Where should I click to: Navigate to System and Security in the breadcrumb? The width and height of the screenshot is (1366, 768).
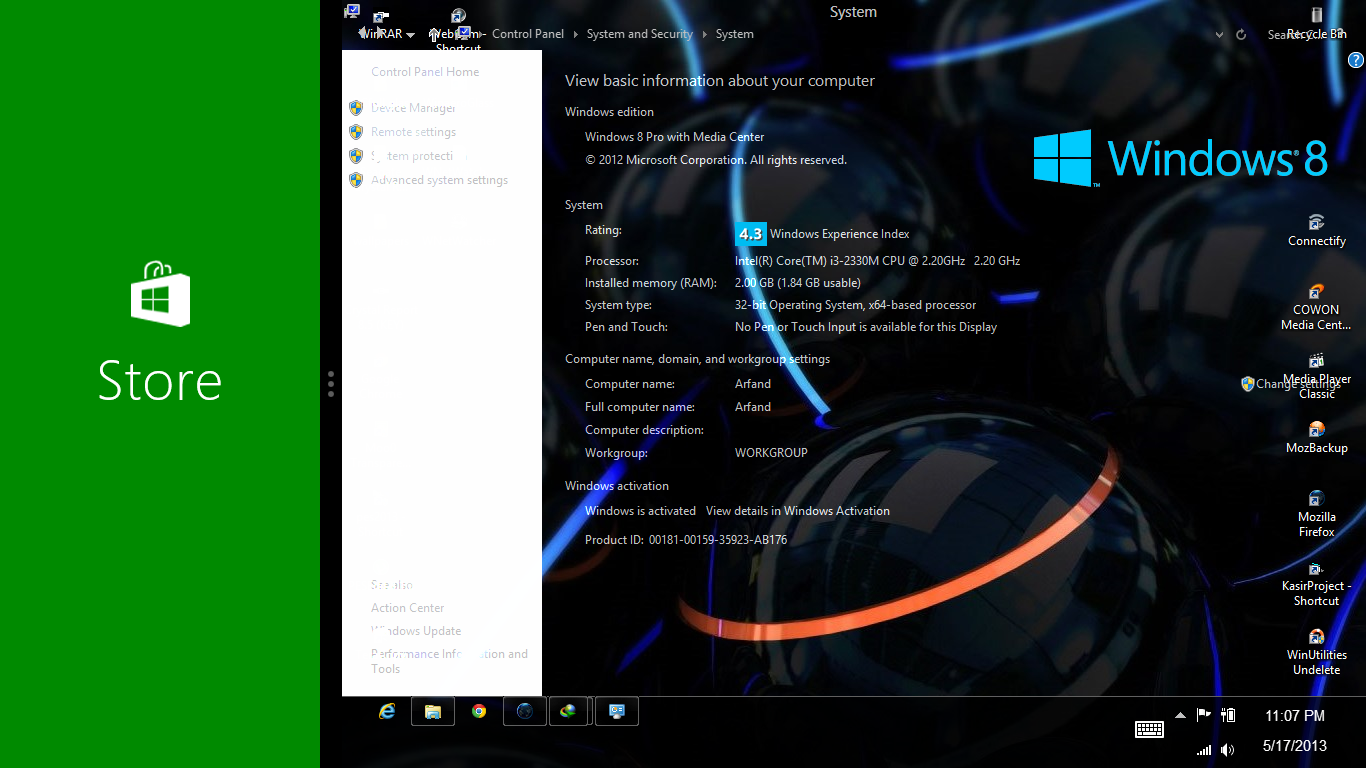639,33
